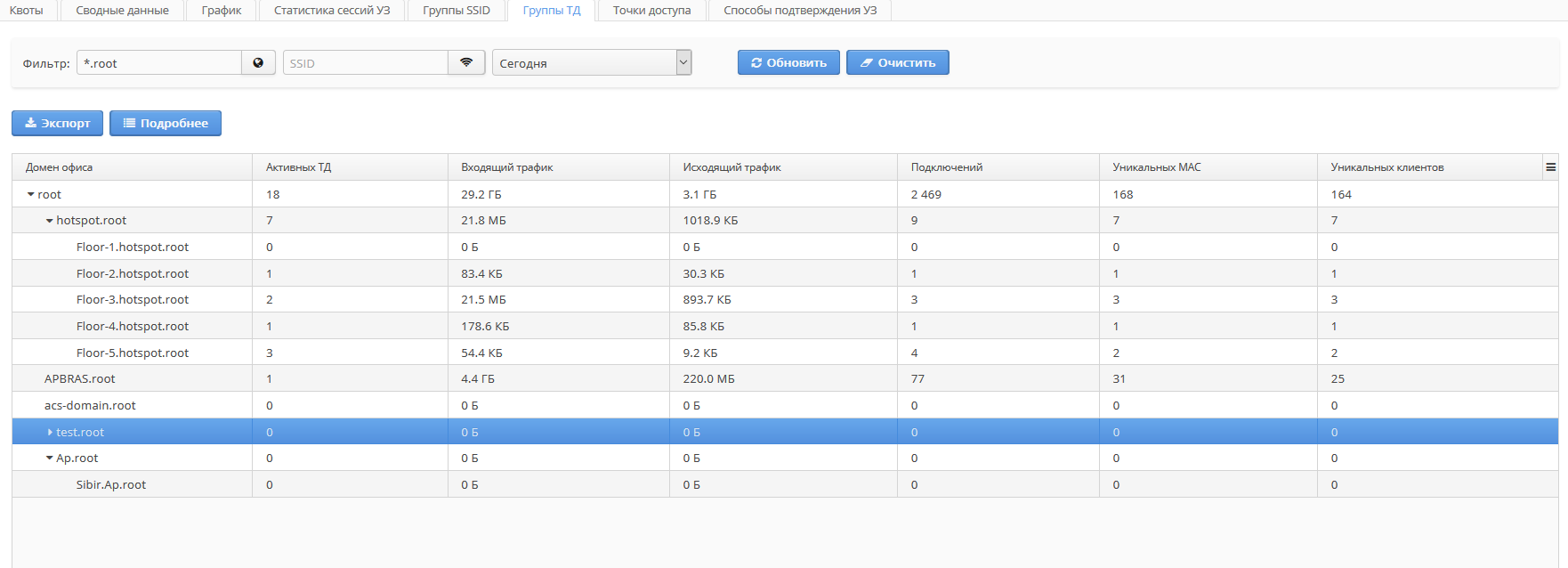This screenshot has width=1568, height=568.
Task: Click into the SSID input field
Action: (366, 62)
